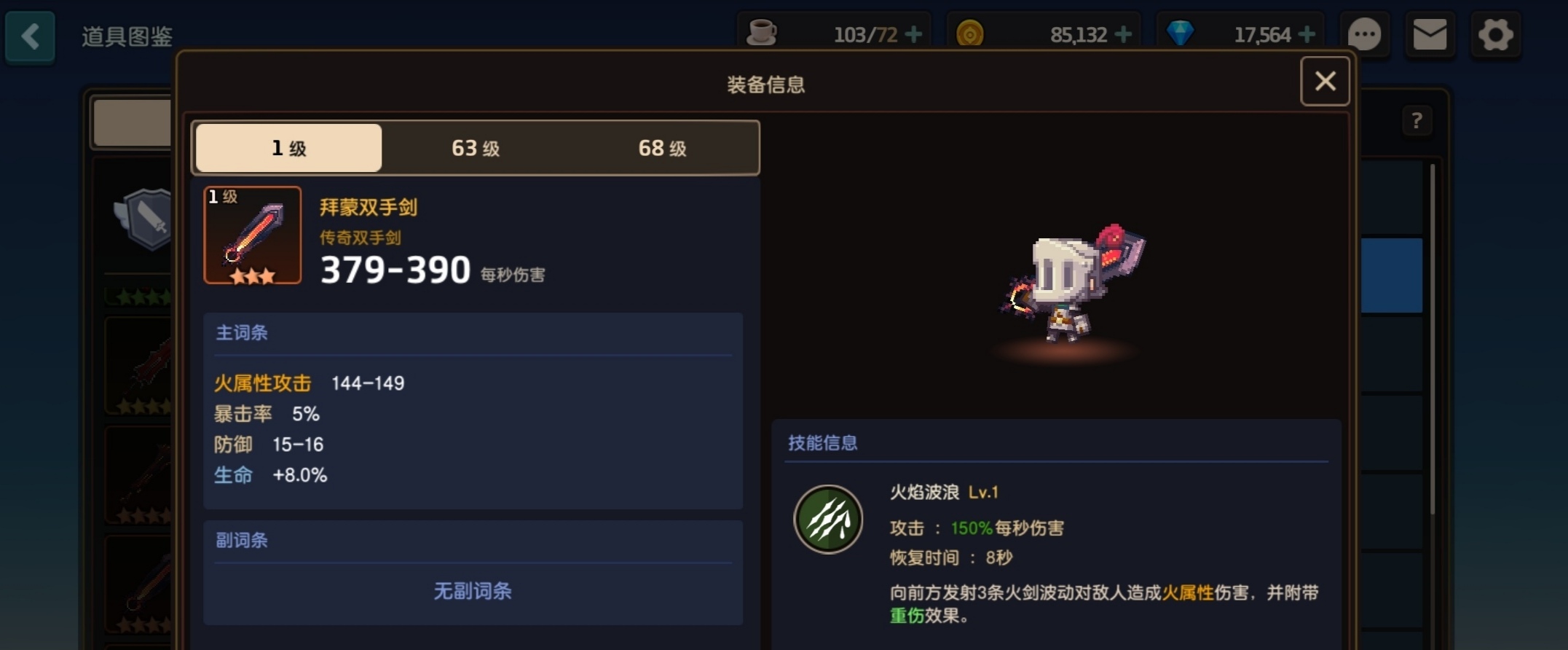Go back using the left arrow button

pyautogui.click(x=30, y=36)
